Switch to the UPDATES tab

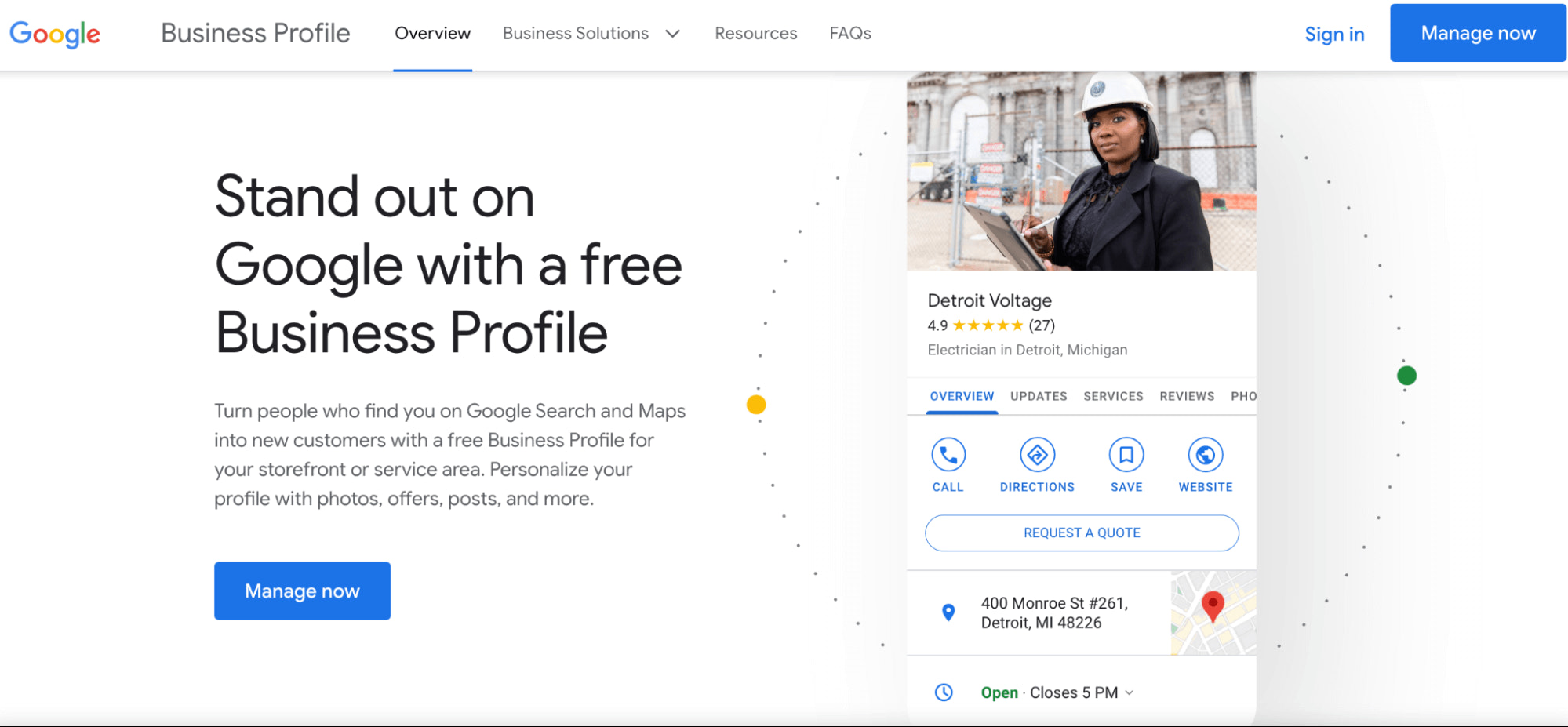1038,396
